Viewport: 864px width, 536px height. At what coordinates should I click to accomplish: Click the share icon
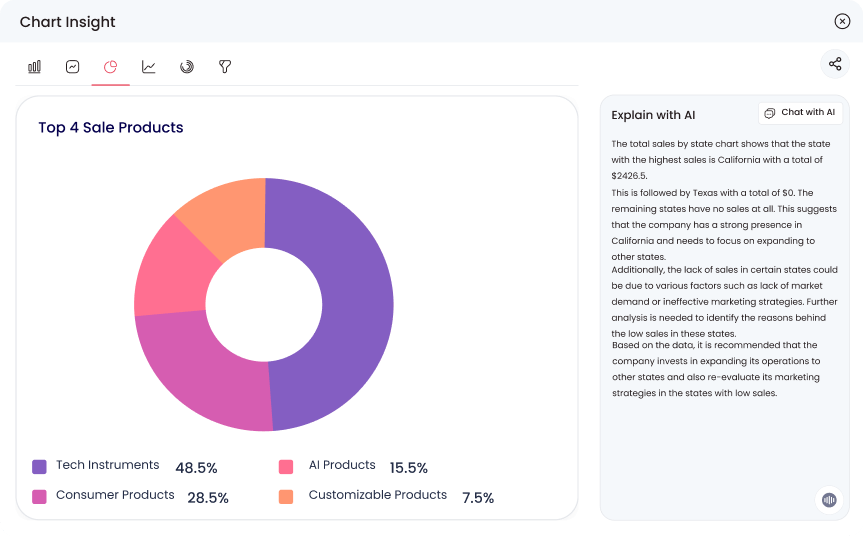coord(834,65)
